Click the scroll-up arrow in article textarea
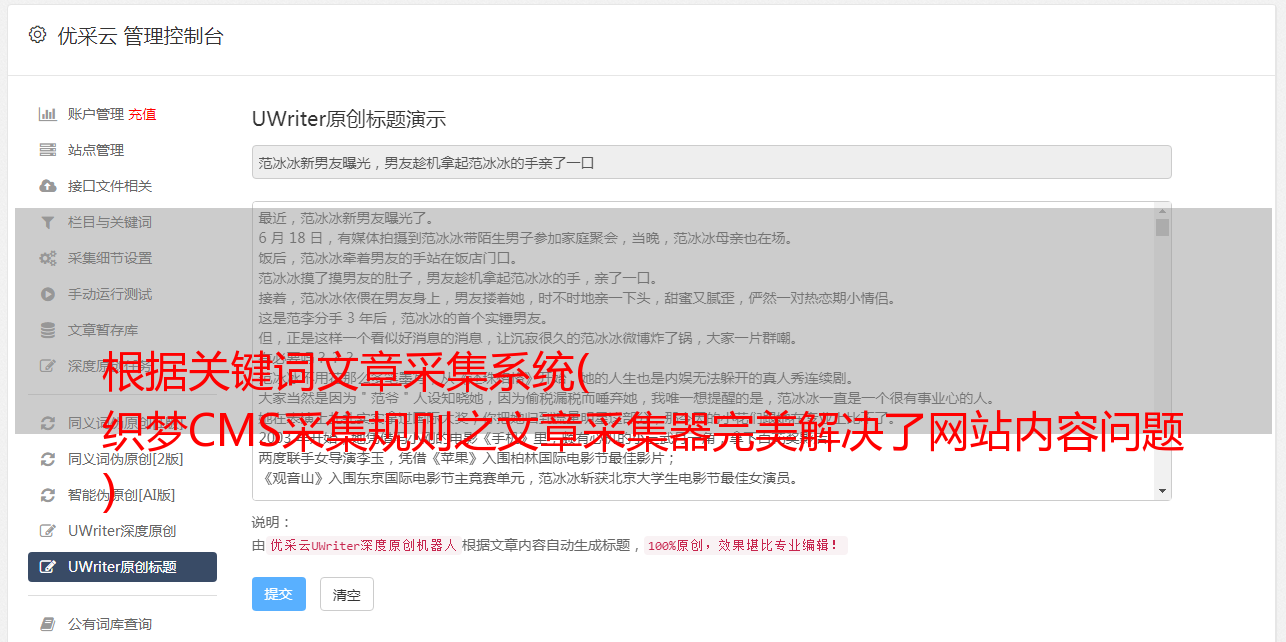The height and width of the screenshot is (642, 1286). click(x=1162, y=210)
